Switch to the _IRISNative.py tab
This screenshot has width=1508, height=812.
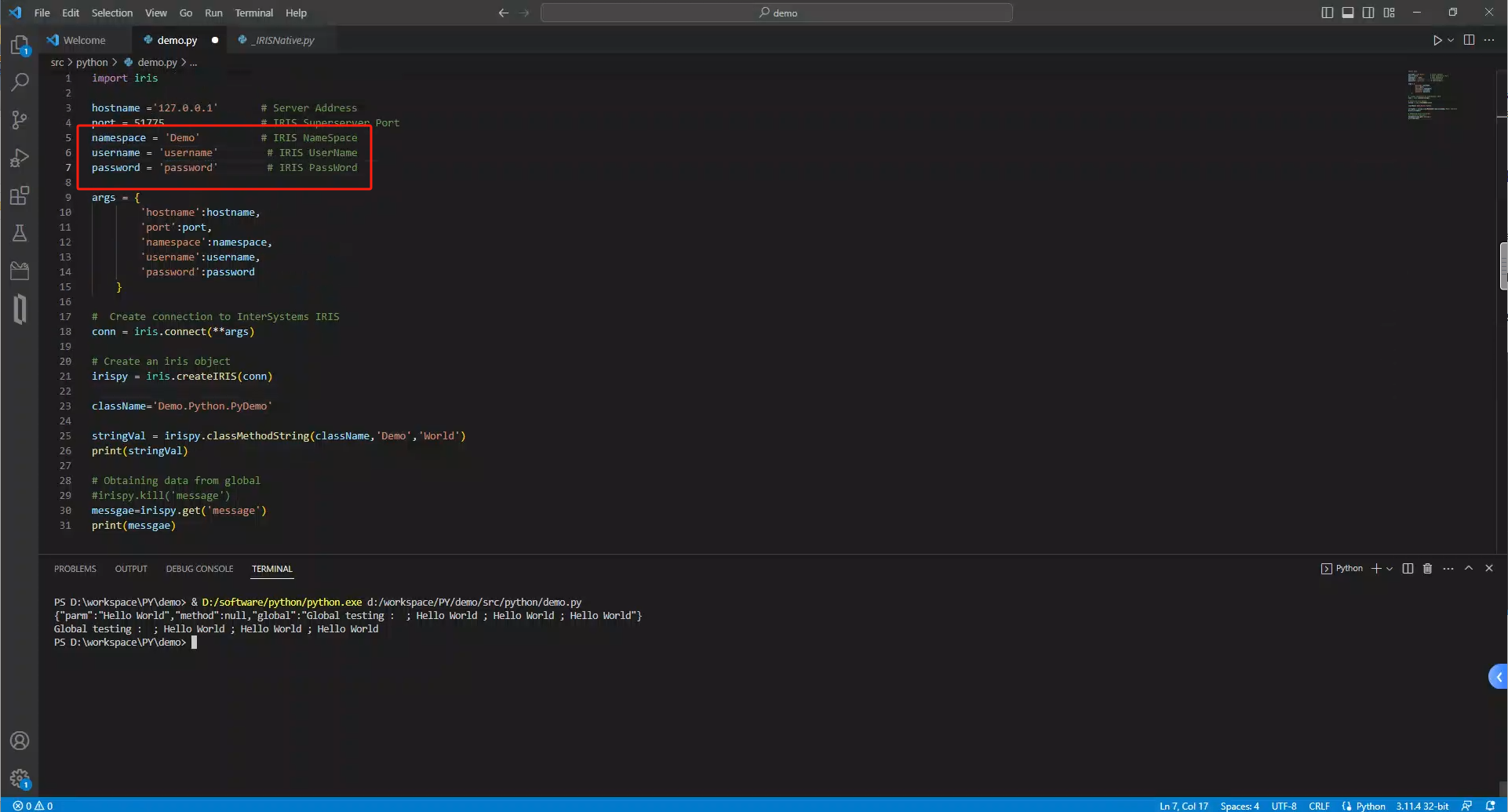[283, 40]
